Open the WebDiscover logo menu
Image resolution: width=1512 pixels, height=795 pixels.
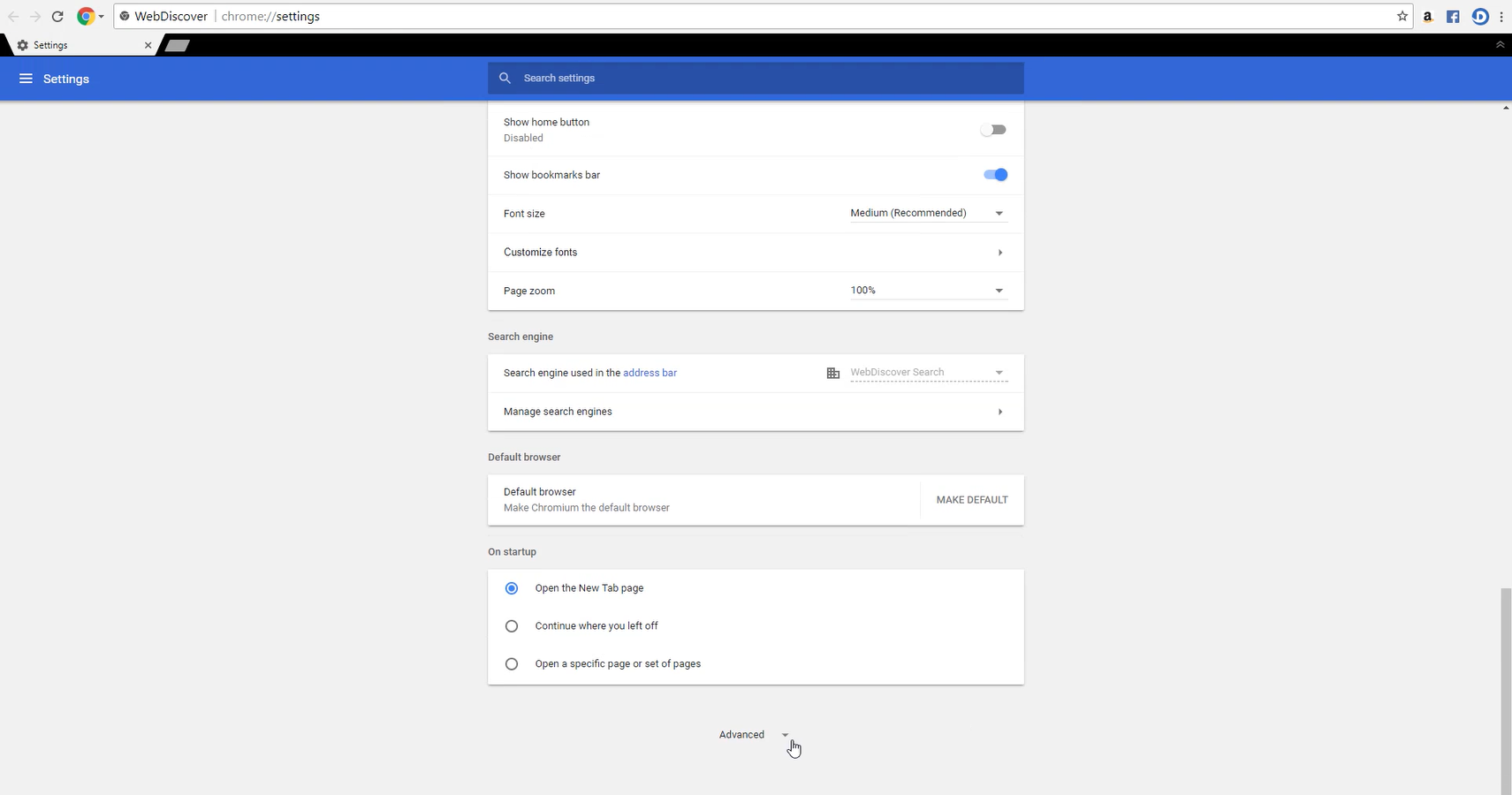(x=90, y=16)
